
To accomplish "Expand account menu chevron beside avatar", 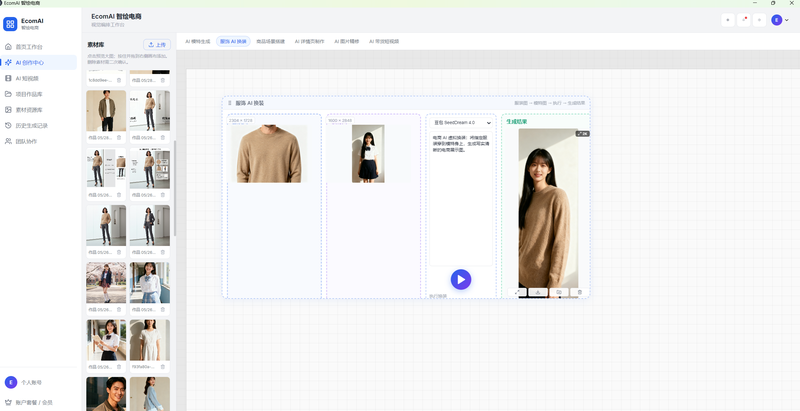I will (x=787, y=20).
